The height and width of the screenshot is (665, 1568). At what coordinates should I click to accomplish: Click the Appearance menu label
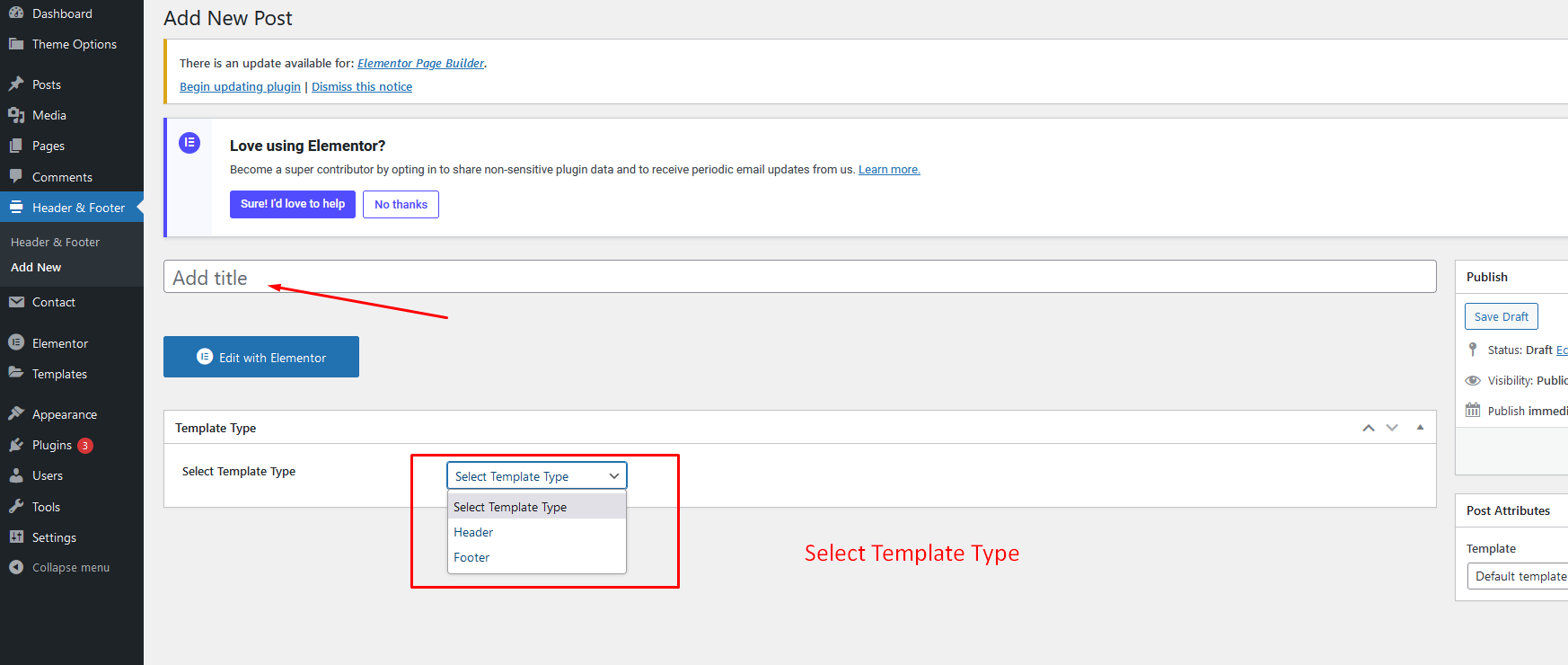65,414
